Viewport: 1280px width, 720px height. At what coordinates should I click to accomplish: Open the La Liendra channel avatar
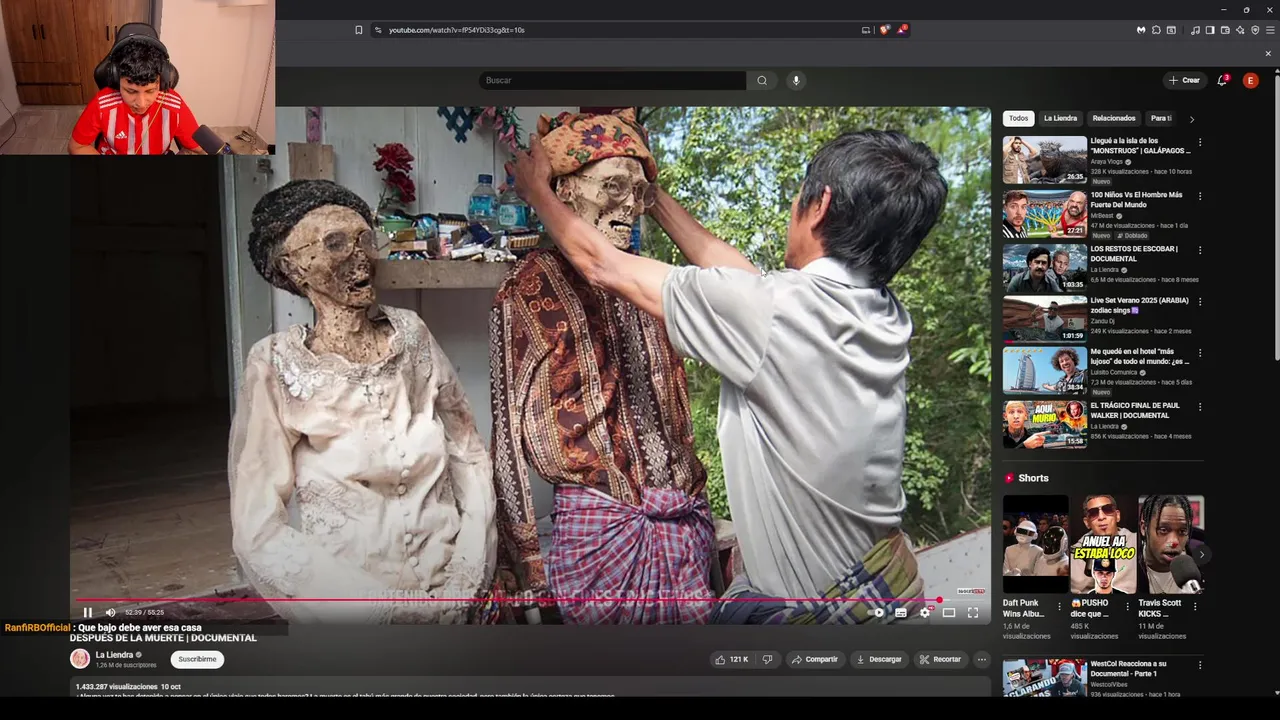pyautogui.click(x=80, y=659)
